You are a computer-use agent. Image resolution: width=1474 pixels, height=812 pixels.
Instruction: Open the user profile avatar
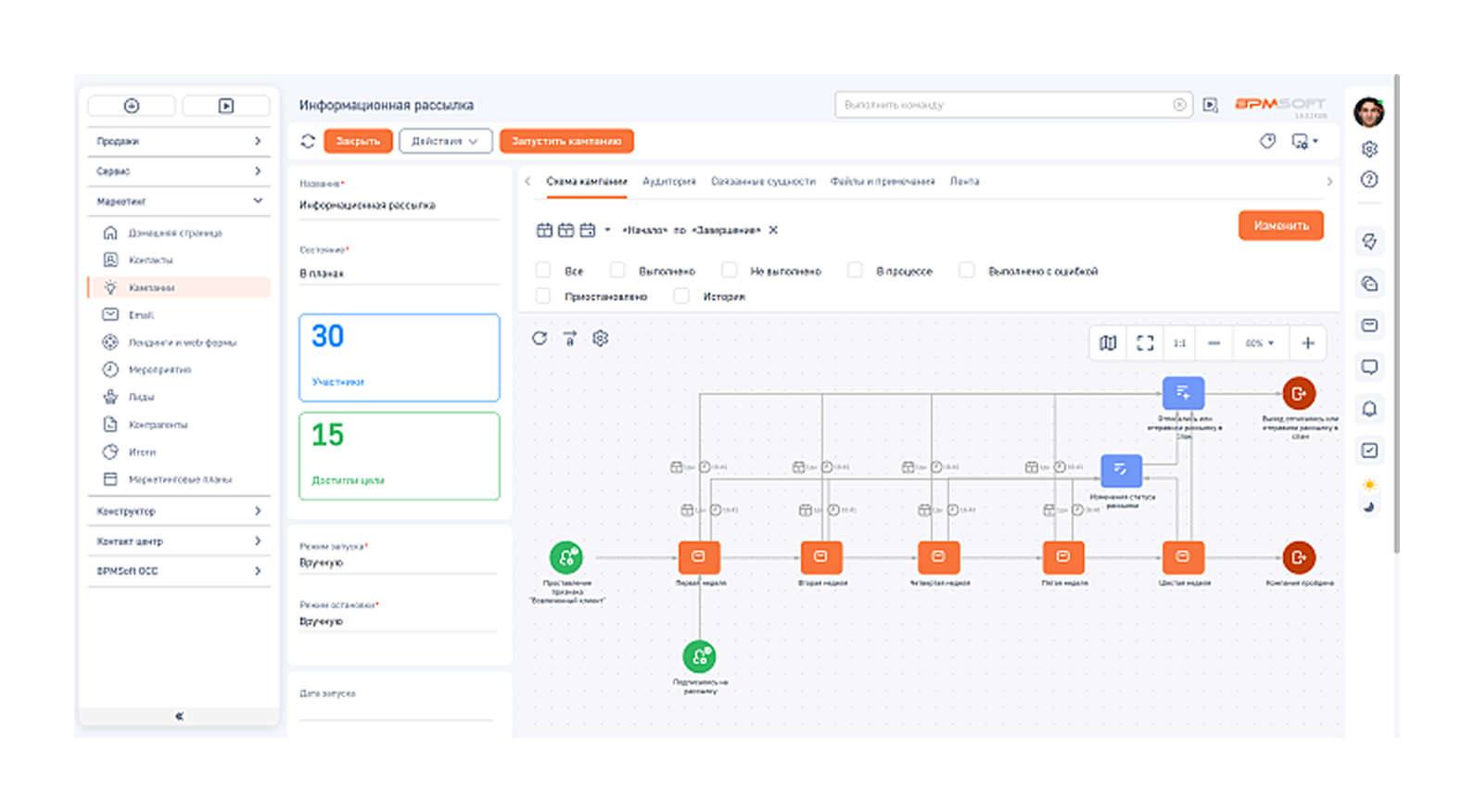pos(1368,111)
